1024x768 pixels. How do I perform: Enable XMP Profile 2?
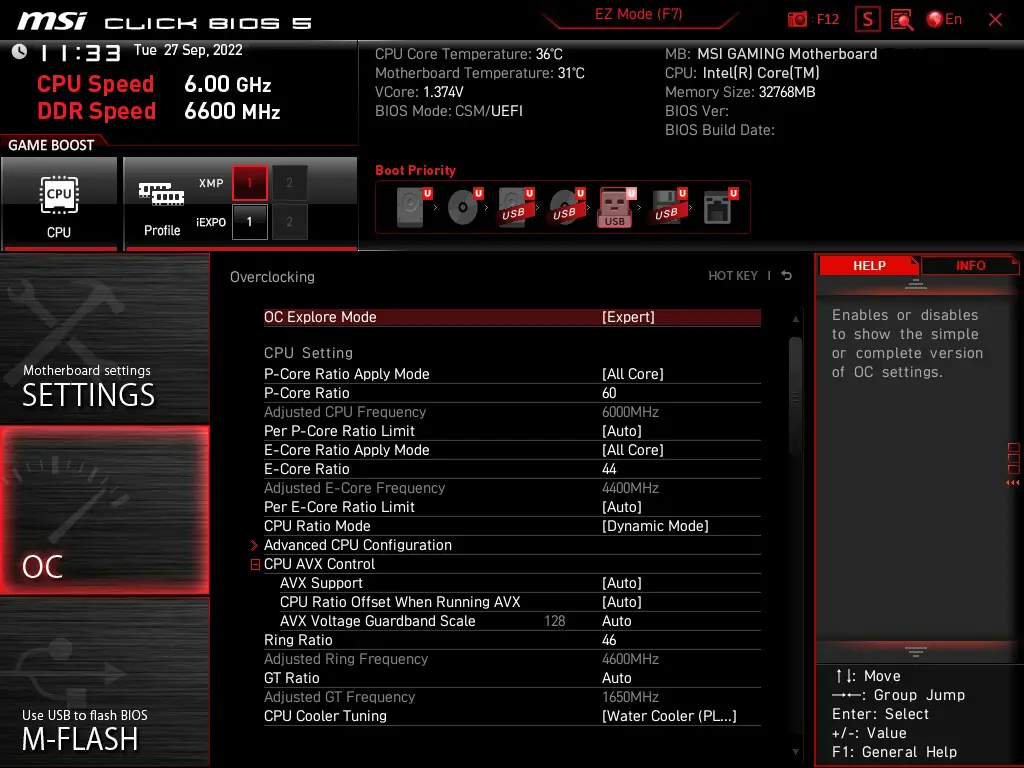(288, 183)
